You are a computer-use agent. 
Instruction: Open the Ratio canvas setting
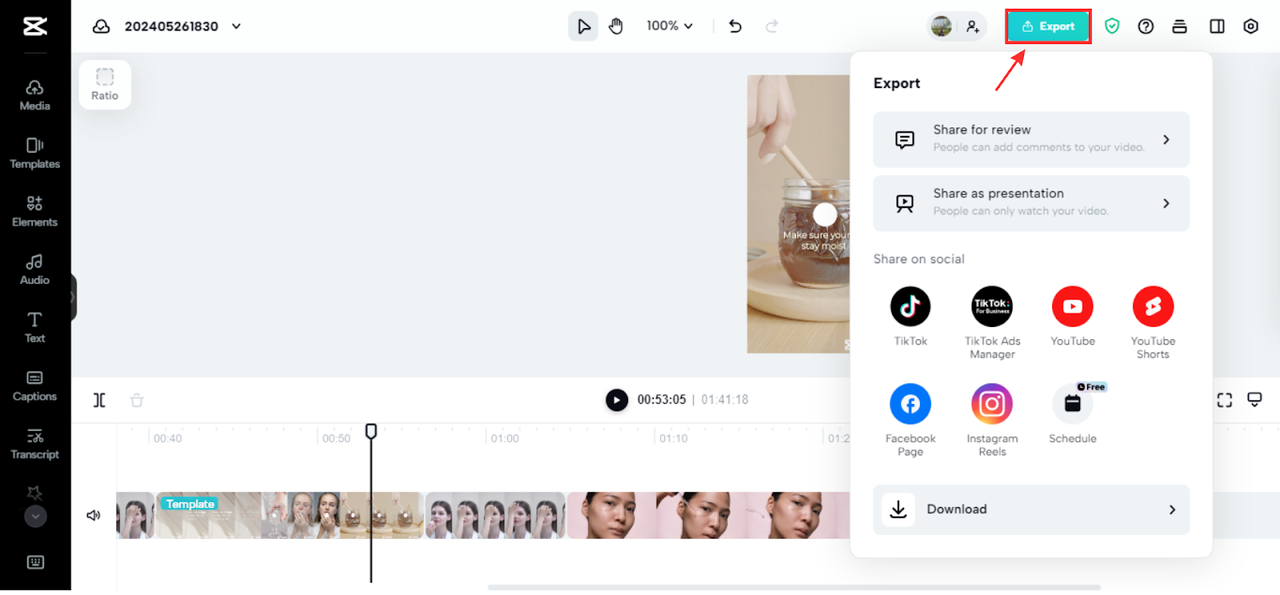click(x=105, y=84)
